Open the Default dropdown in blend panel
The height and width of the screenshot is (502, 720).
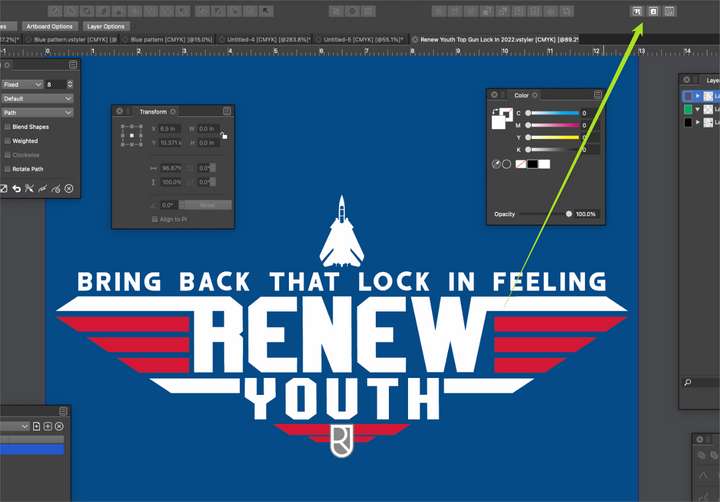pos(37,98)
